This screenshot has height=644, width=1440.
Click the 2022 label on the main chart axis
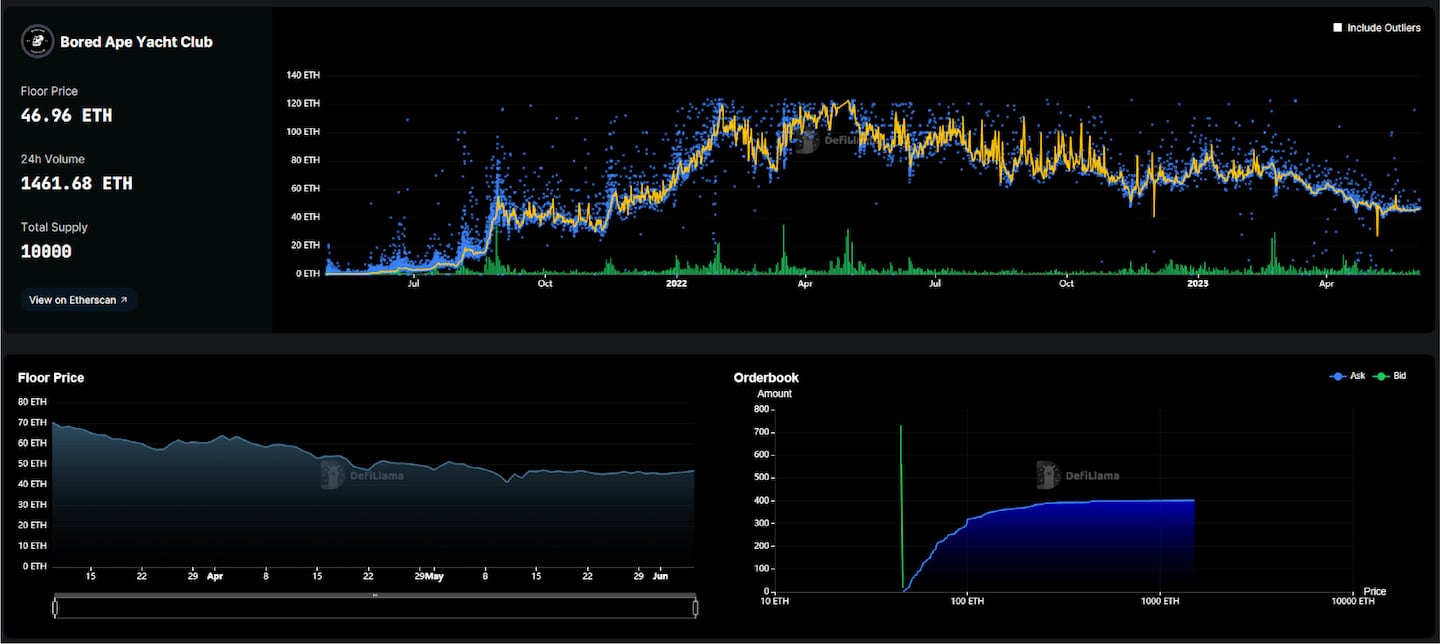[676, 284]
